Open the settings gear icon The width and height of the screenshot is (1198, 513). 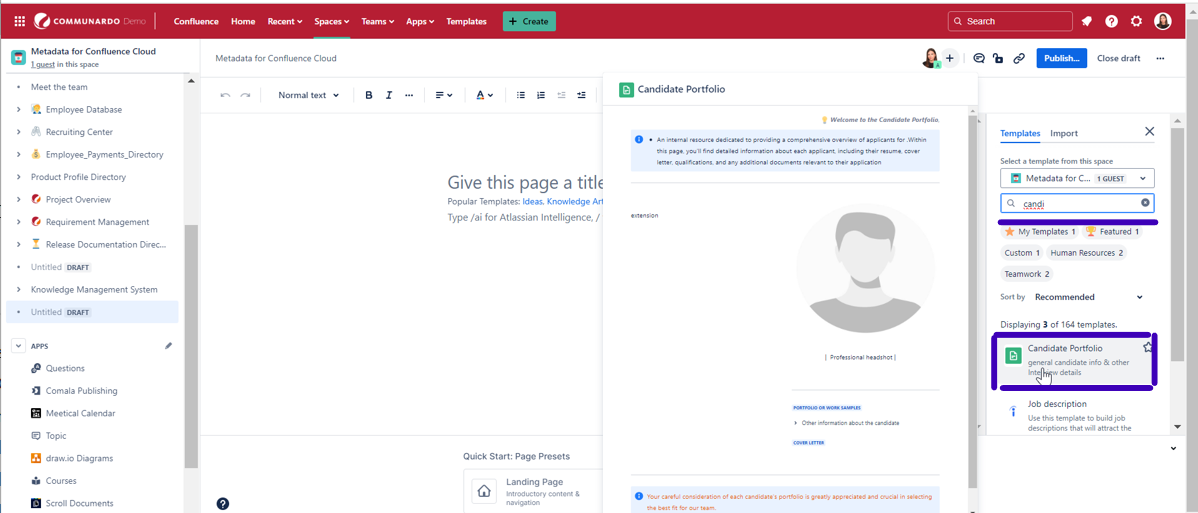point(1136,21)
